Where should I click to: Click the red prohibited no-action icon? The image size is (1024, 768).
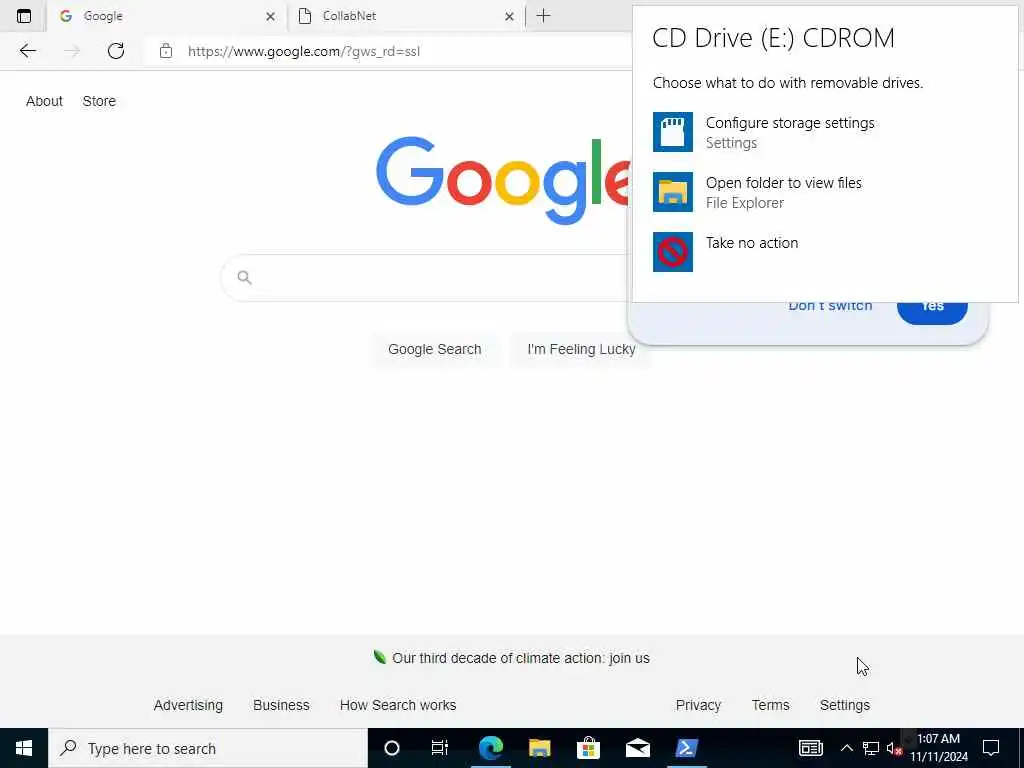673,251
